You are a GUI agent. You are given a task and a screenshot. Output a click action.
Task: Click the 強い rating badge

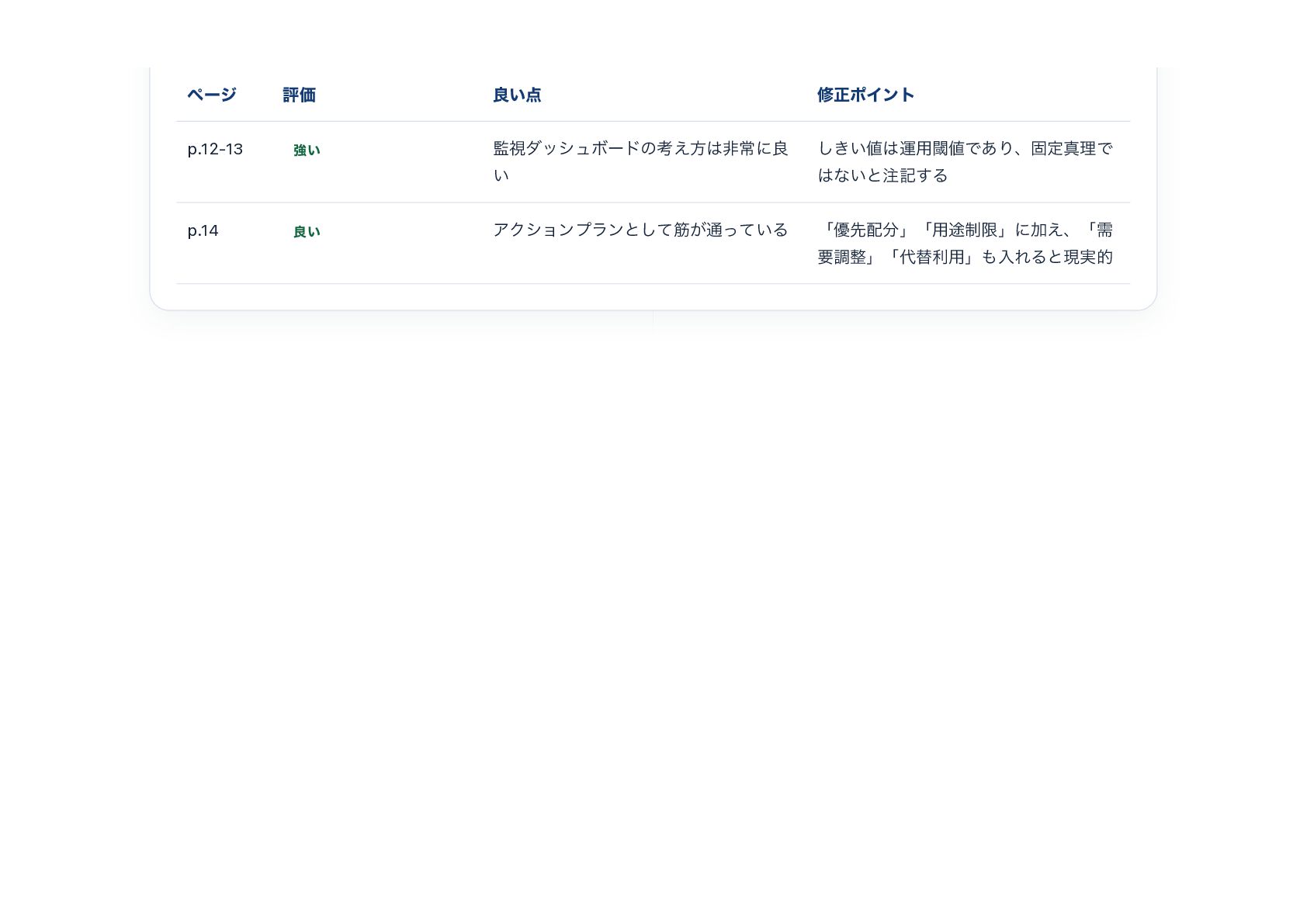pos(307,151)
